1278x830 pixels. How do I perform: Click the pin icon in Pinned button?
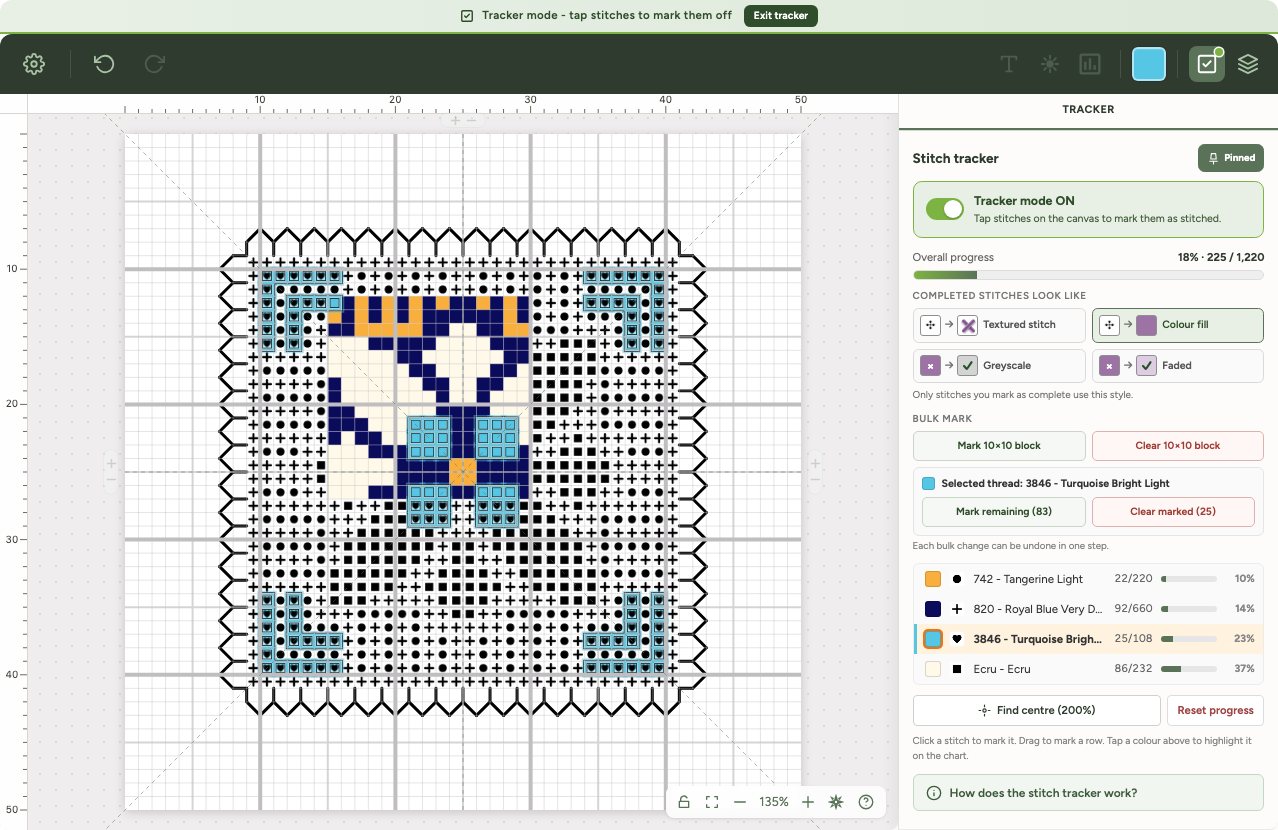click(x=1213, y=158)
